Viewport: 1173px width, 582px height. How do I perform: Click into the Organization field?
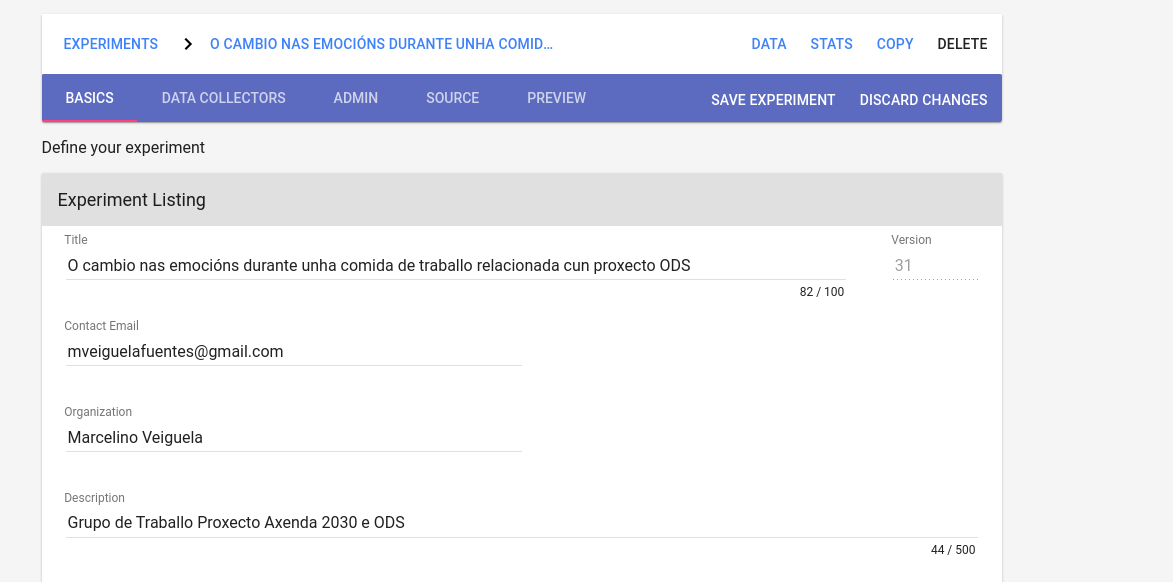coord(293,438)
